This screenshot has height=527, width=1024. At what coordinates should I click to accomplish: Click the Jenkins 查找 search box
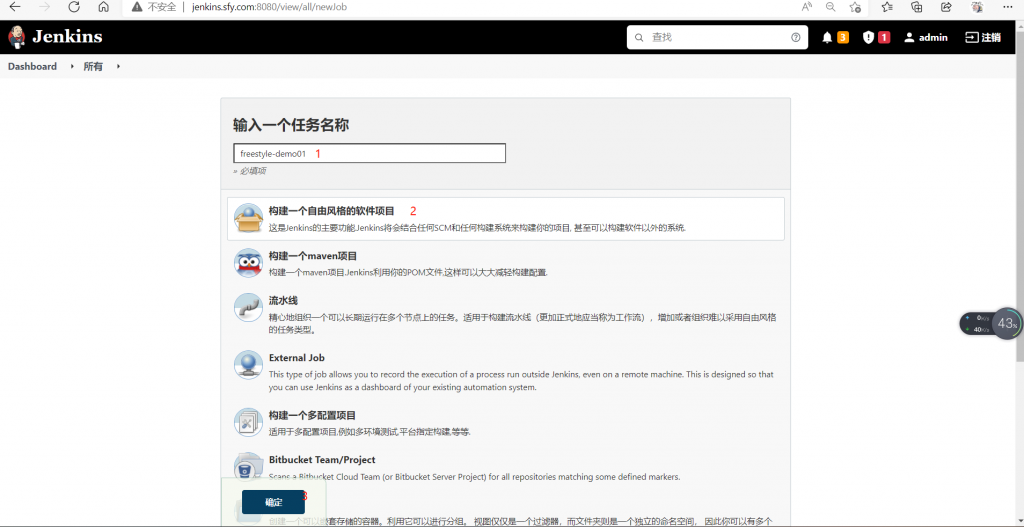point(717,37)
